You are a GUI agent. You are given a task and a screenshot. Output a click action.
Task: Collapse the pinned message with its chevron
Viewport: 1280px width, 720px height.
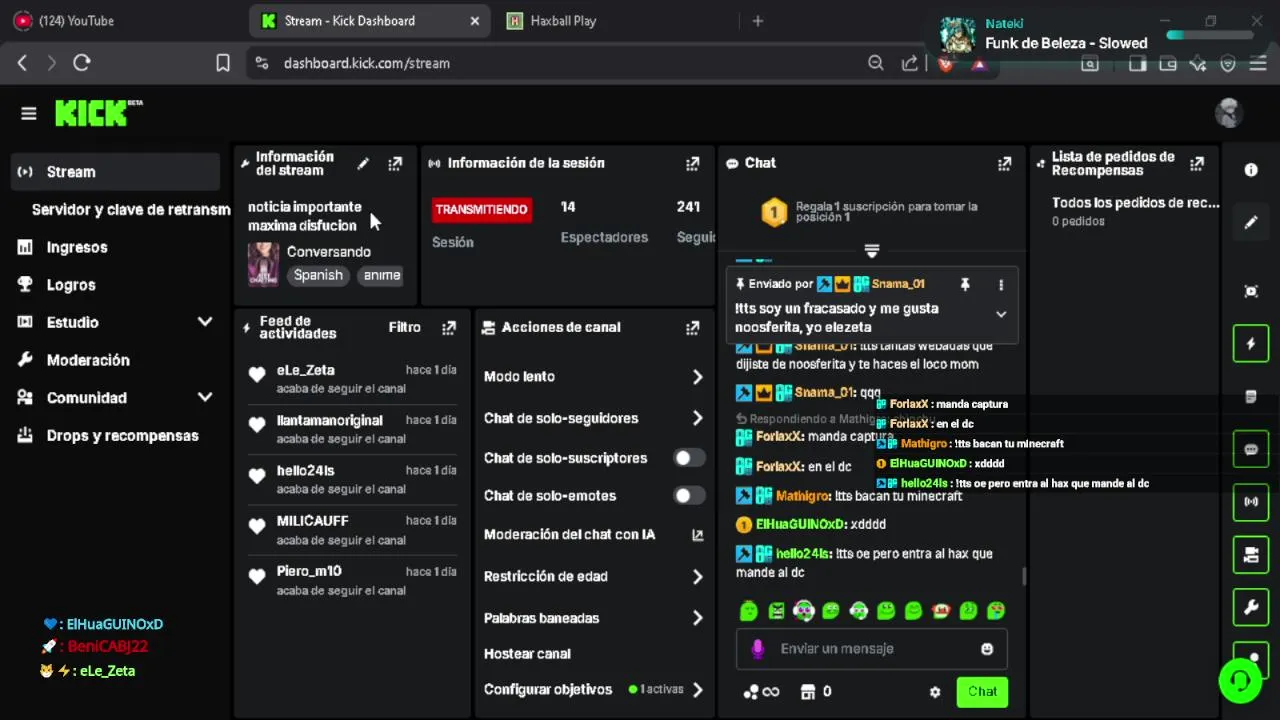click(1001, 314)
